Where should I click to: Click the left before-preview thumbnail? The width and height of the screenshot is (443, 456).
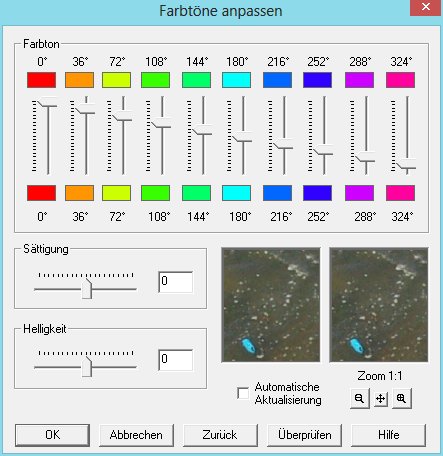[271, 305]
